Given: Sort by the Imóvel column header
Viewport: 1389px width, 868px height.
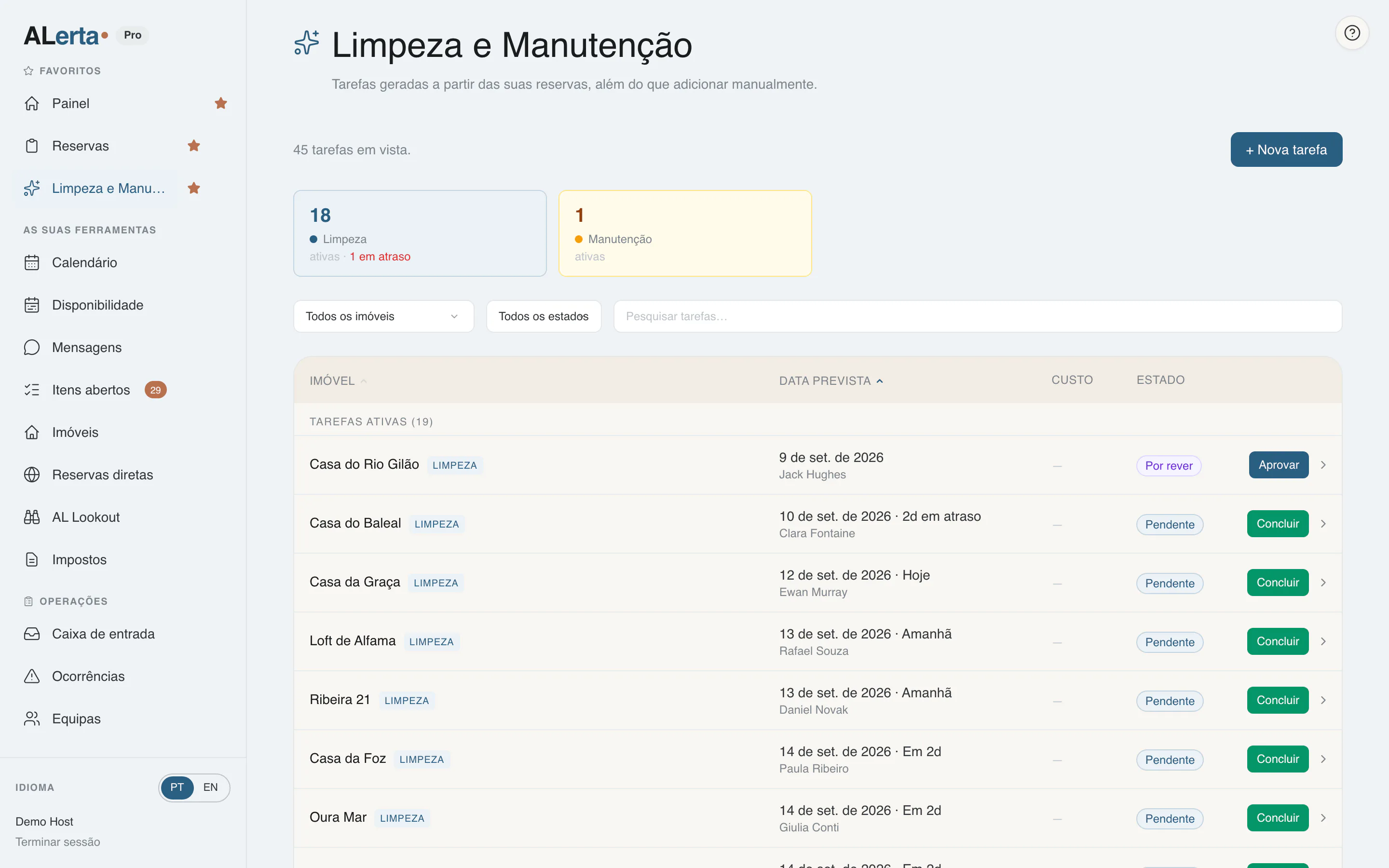Looking at the screenshot, I should point(338,380).
